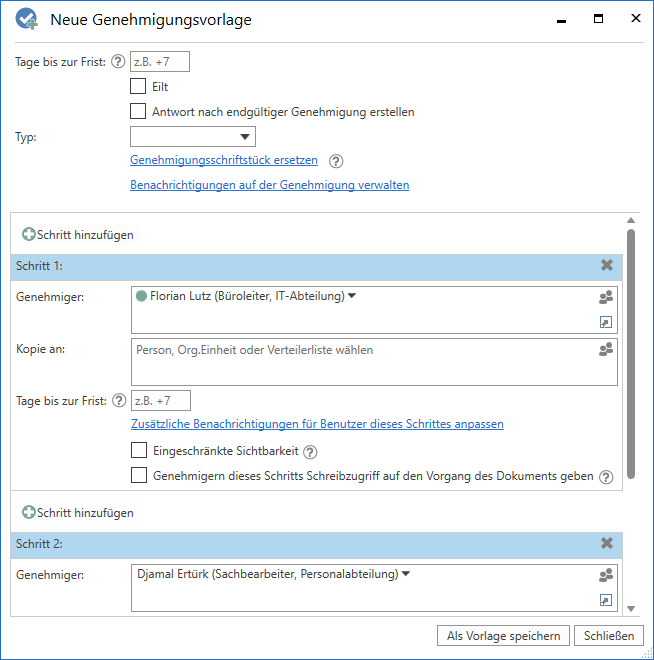Remove Schritt 1 with its X icon

click(x=607, y=266)
